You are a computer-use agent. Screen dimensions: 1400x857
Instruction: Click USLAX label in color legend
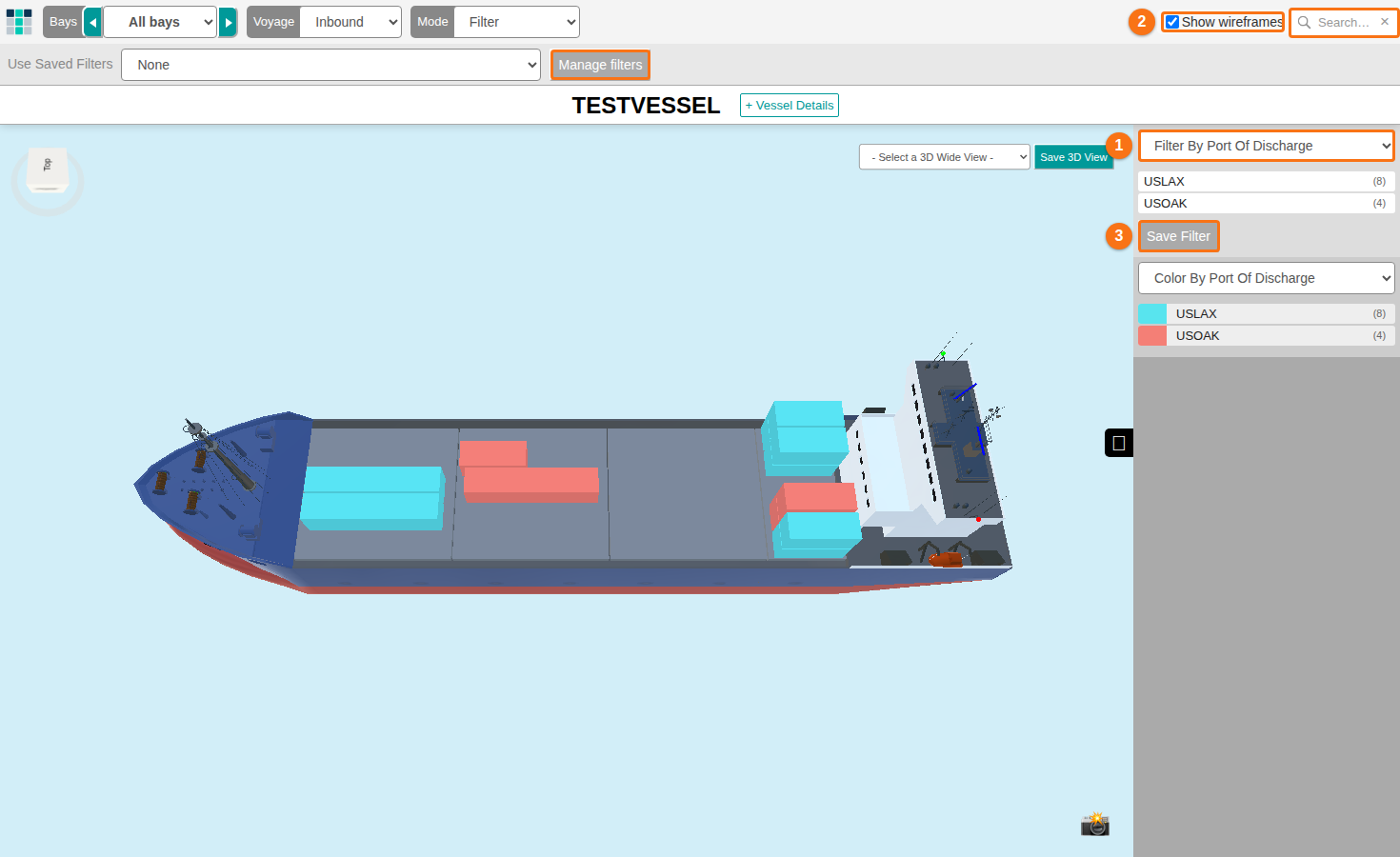pos(1196,313)
